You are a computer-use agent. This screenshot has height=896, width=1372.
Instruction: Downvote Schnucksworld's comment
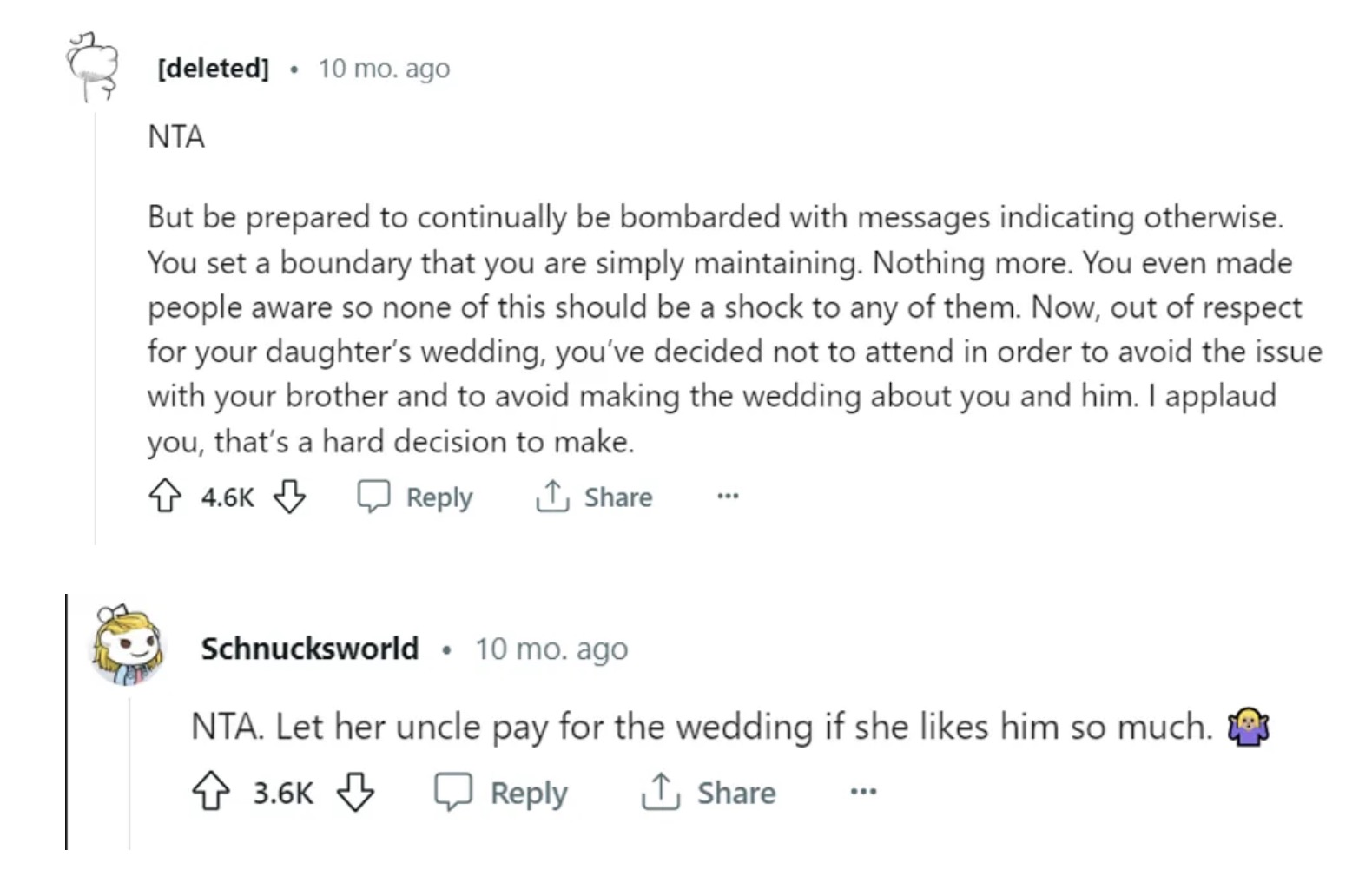[x=355, y=792]
